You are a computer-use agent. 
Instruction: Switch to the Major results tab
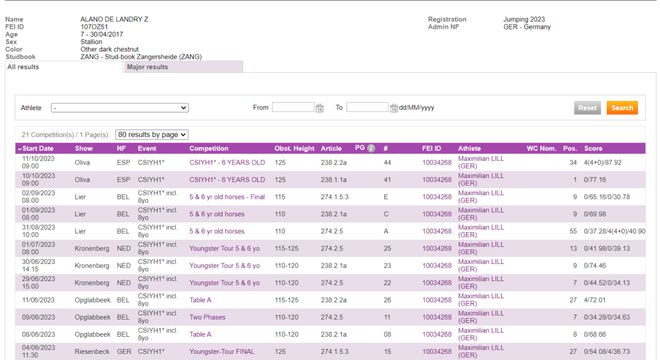click(183, 67)
